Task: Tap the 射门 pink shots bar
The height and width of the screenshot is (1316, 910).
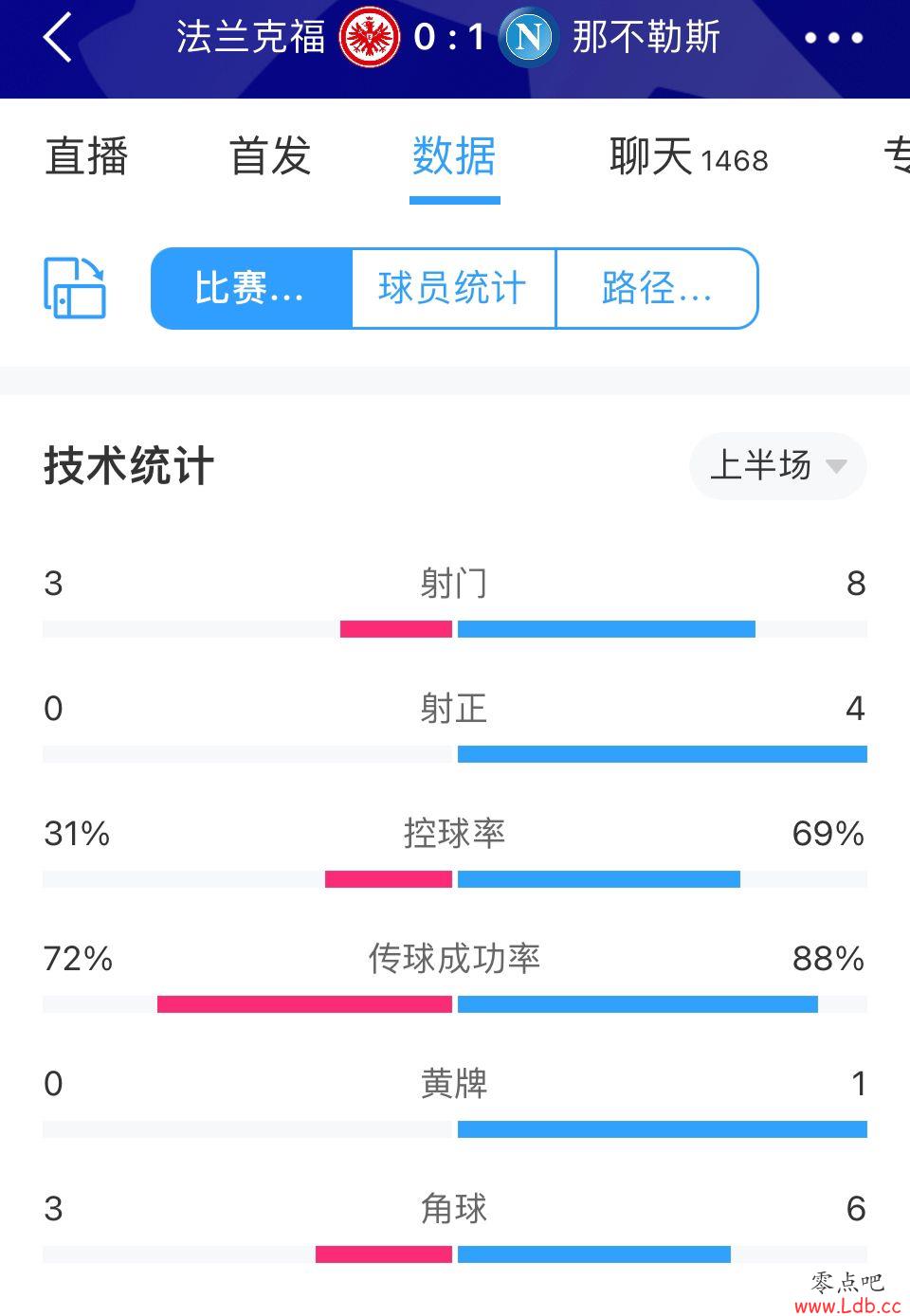Action: [x=396, y=629]
